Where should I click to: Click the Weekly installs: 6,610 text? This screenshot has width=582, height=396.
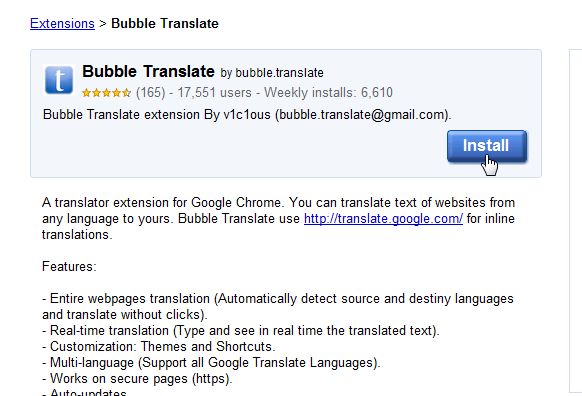coord(328,92)
